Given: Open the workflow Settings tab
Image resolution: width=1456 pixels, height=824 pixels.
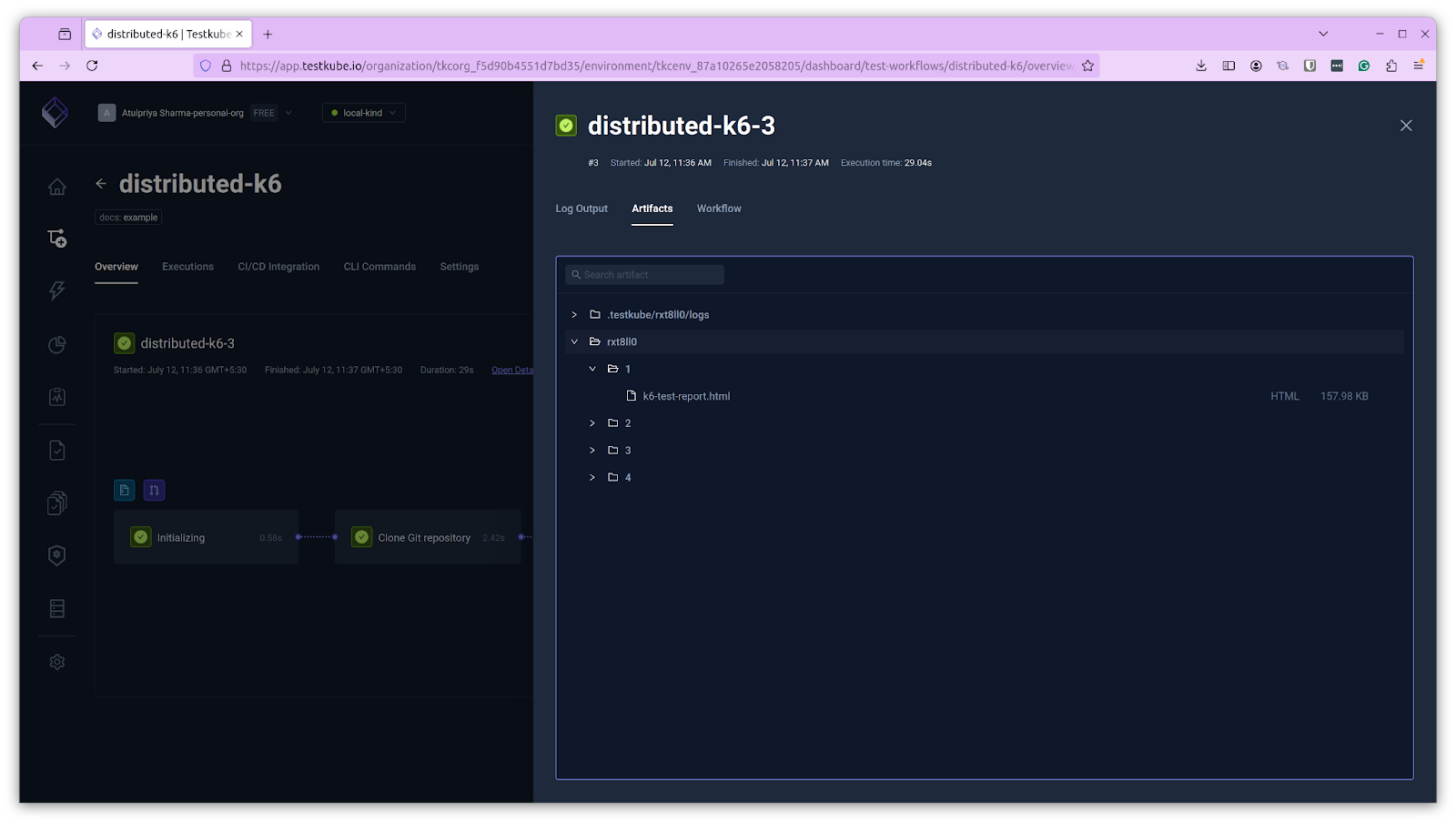Looking at the screenshot, I should point(460,267).
